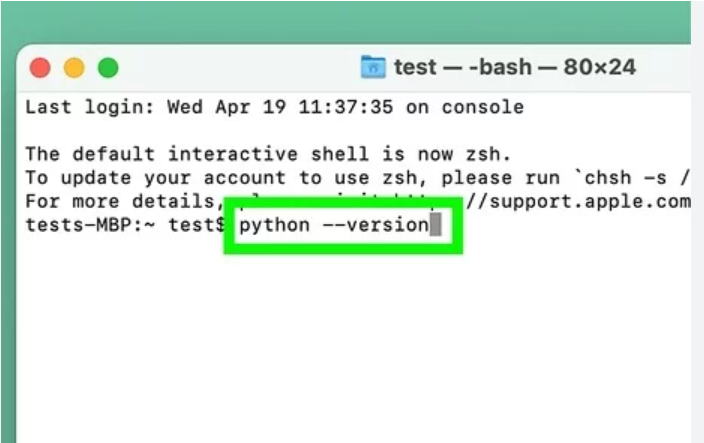
Task: Click the window title 'test — -bash — 80×24'
Action: 515,67
